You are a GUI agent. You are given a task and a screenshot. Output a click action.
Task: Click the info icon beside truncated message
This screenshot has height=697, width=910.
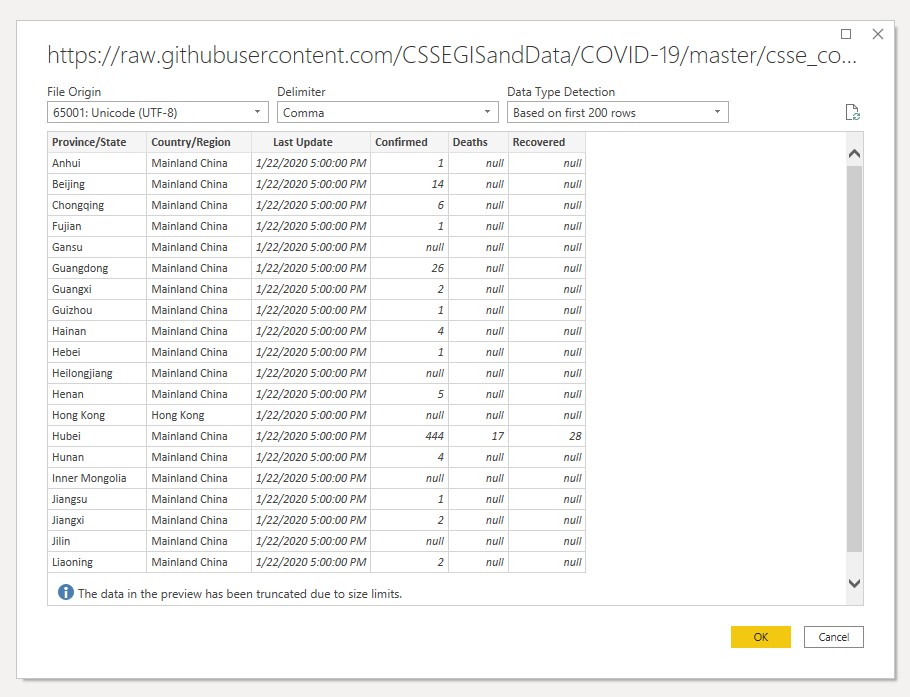pyautogui.click(x=66, y=593)
